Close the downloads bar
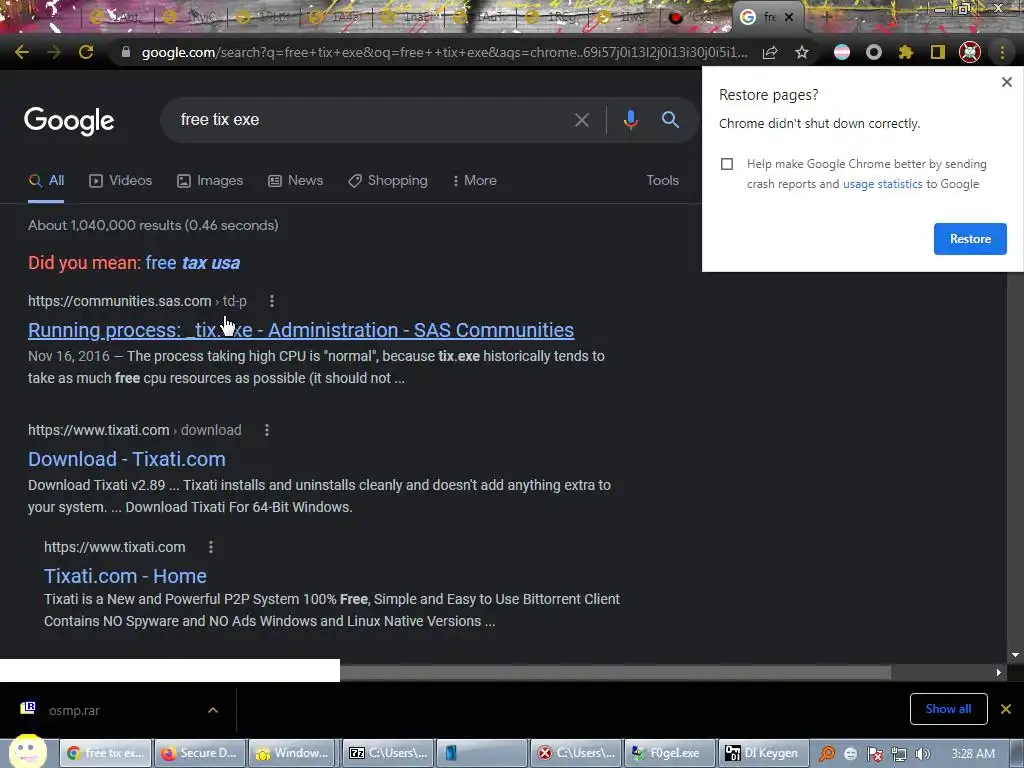The width and height of the screenshot is (1024, 768). point(1006,709)
